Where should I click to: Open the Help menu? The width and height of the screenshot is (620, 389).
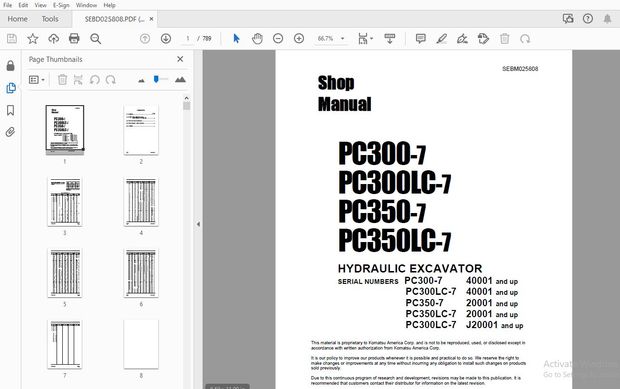(110, 5)
